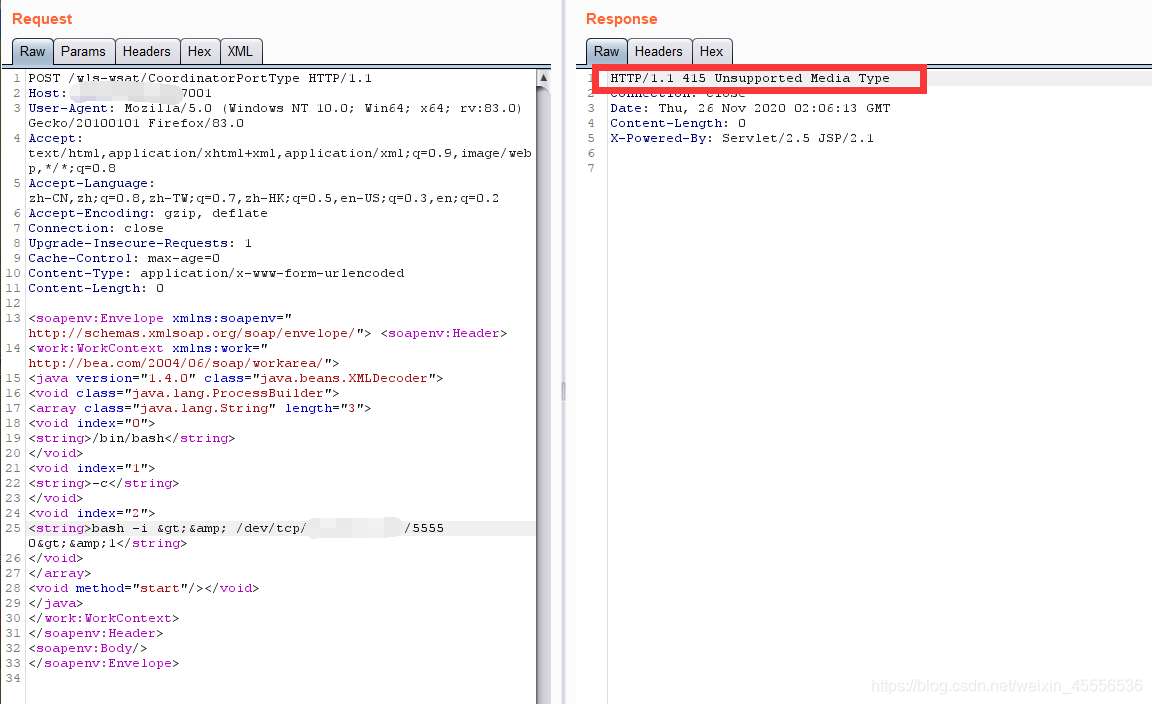1152x704 pixels.
Task: Click the HTTP/1.1 415 Unsupported Media Type line
Action: 749,78
